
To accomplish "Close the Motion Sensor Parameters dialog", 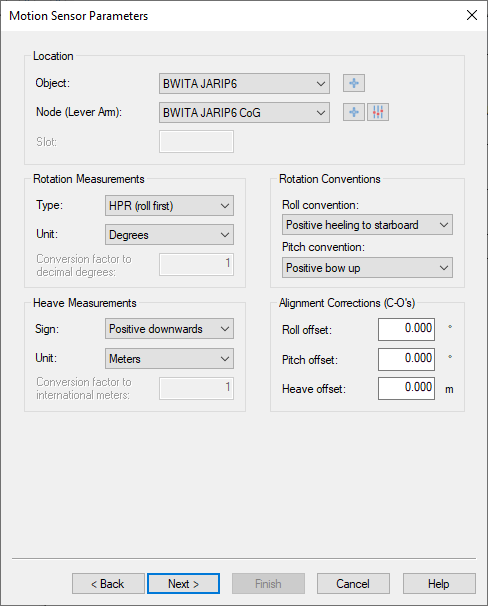I will click(472, 15).
